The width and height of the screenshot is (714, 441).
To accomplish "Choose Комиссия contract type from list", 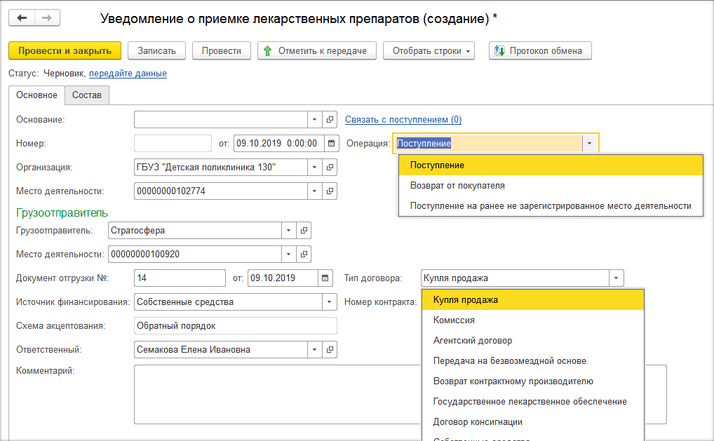I will click(453, 321).
